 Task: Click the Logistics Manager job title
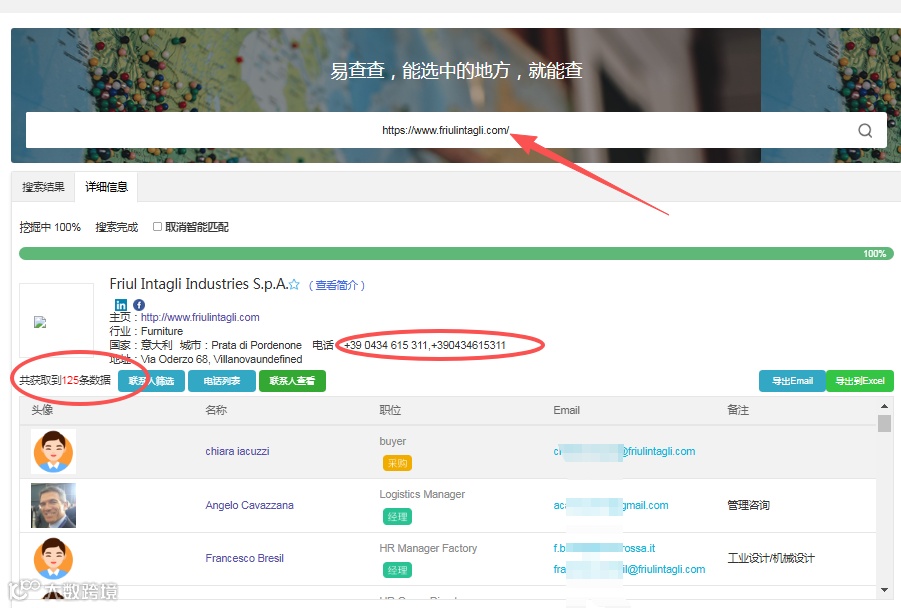pyautogui.click(x=422, y=494)
